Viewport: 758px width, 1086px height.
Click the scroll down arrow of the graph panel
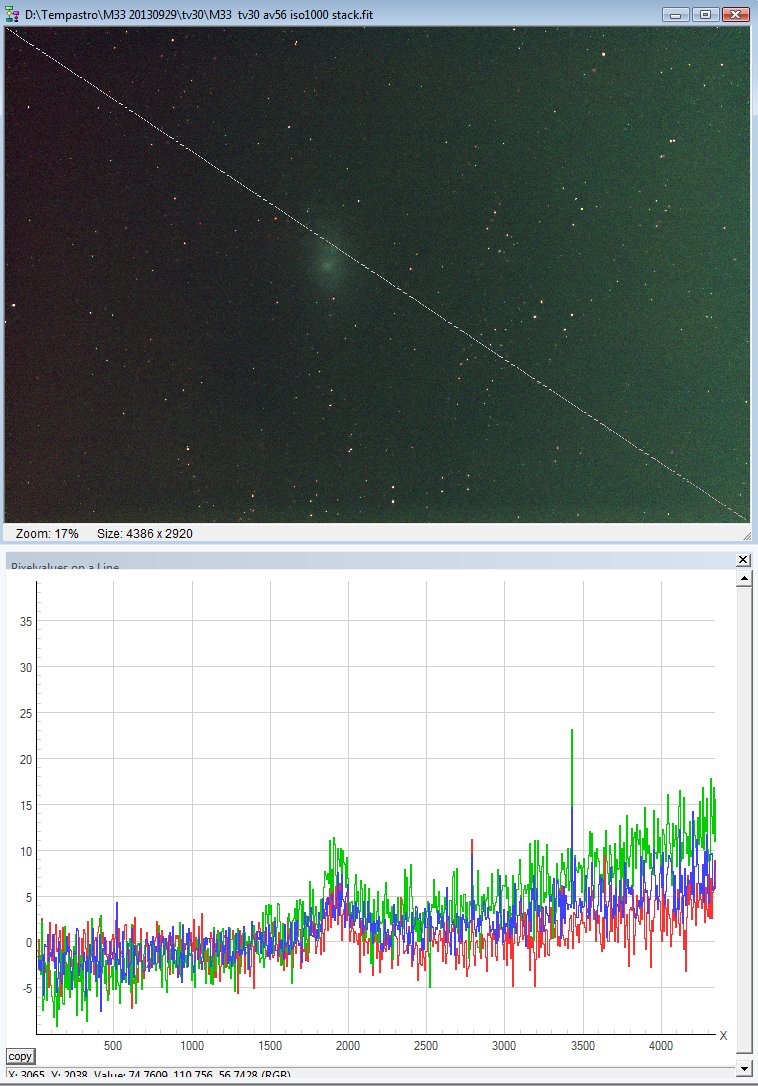743,1069
